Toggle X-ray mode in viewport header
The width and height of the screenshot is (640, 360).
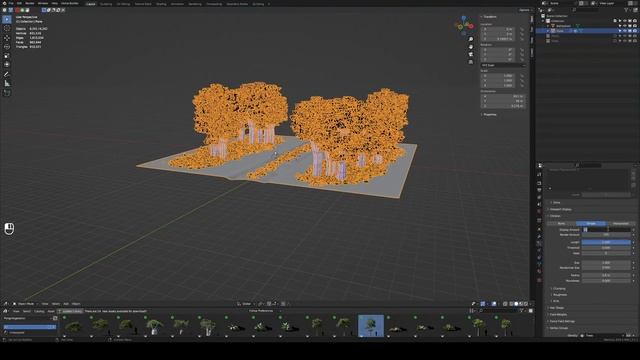pos(505,304)
